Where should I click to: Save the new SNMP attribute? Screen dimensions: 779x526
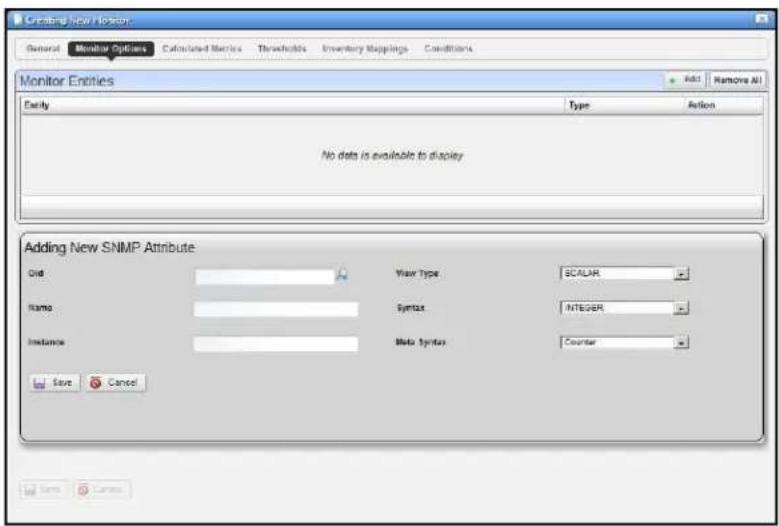point(55,382)
